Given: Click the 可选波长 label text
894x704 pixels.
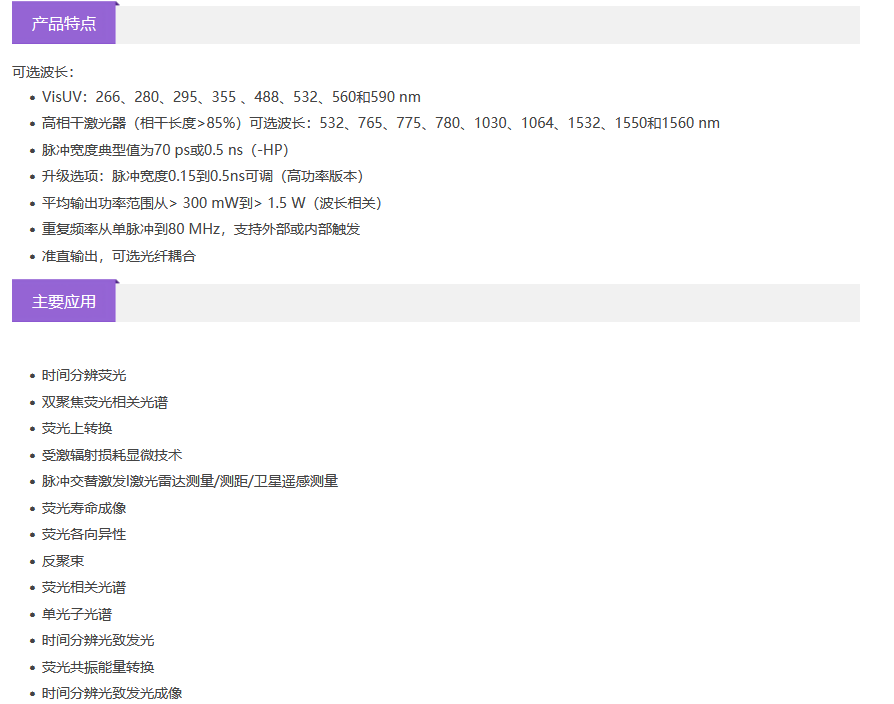Looking at the screenshot, I should tap(43, 72).
